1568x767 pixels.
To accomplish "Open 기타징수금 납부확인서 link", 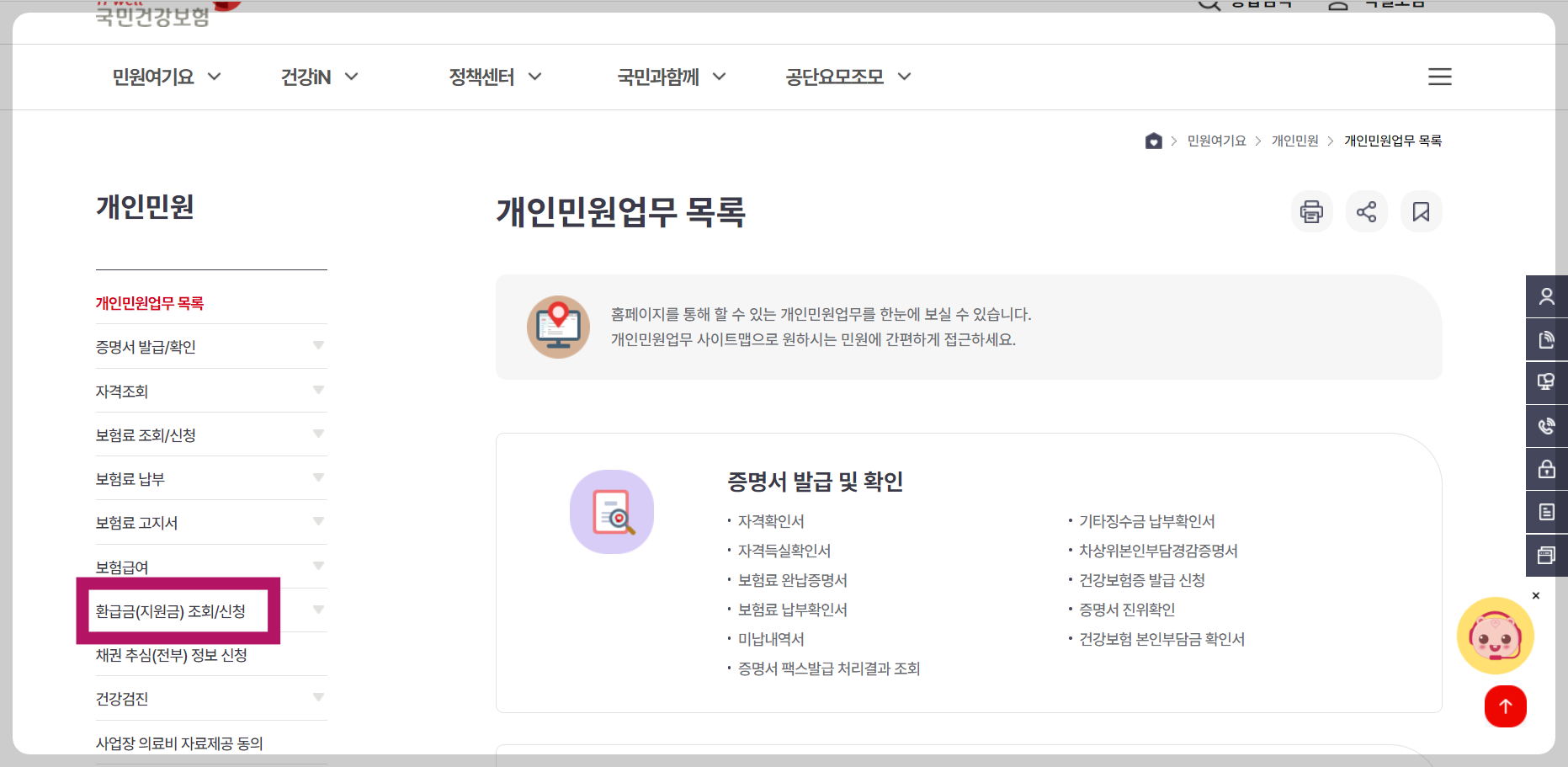I will [x=1147, y=521].
